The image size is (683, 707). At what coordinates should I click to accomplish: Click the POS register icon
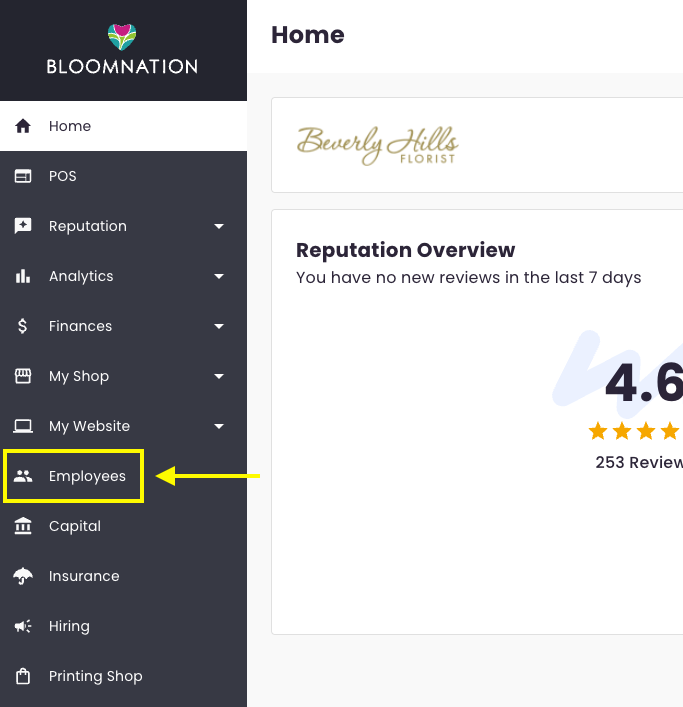point(23,176)
